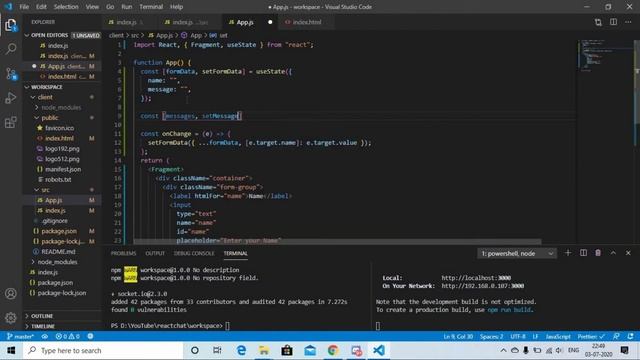The image size is (640, 360).
Task: Click errors and warnings count in status bar
Action: point(68,336)
